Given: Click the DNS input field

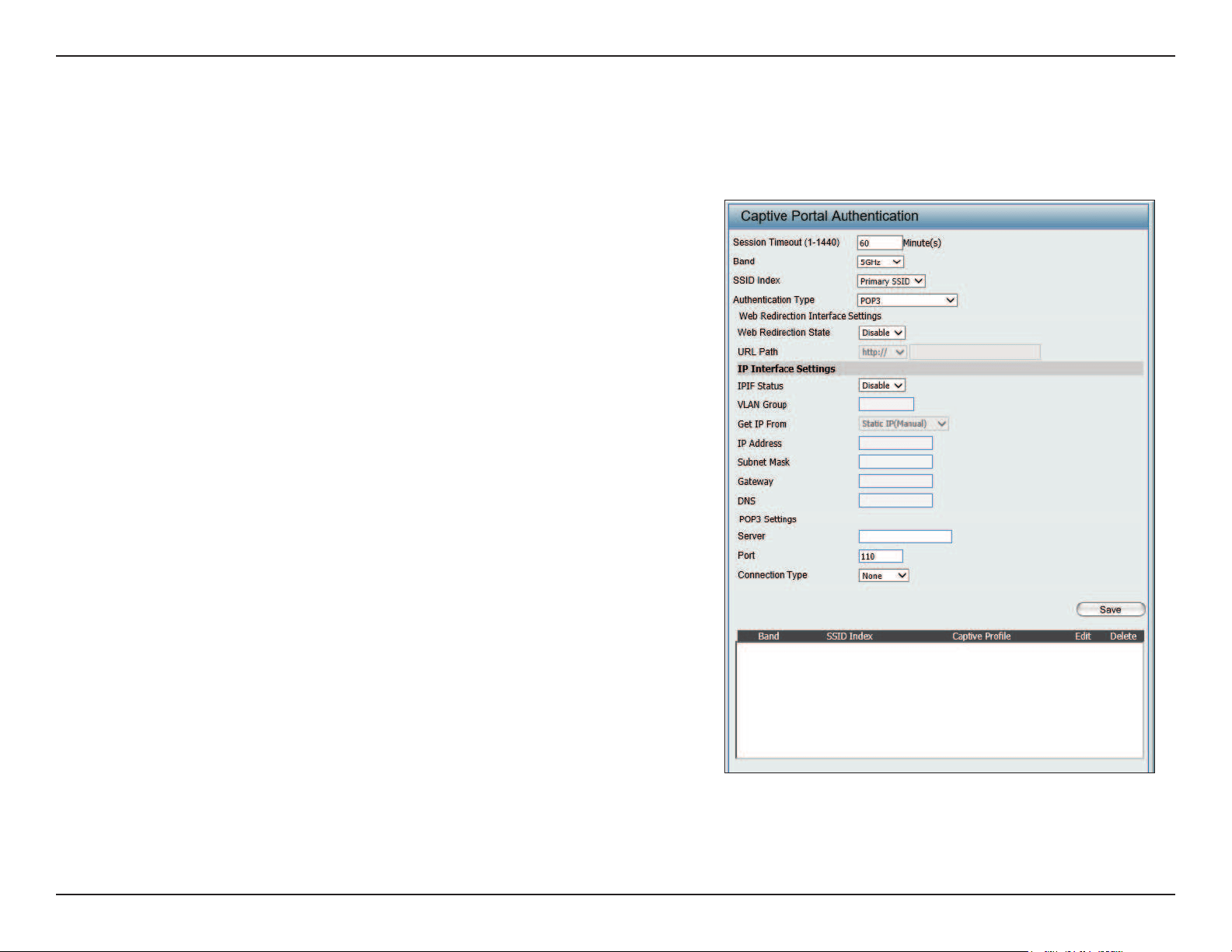Looking at the screenshot, I should pyautogui.click(x=895, y=500).
